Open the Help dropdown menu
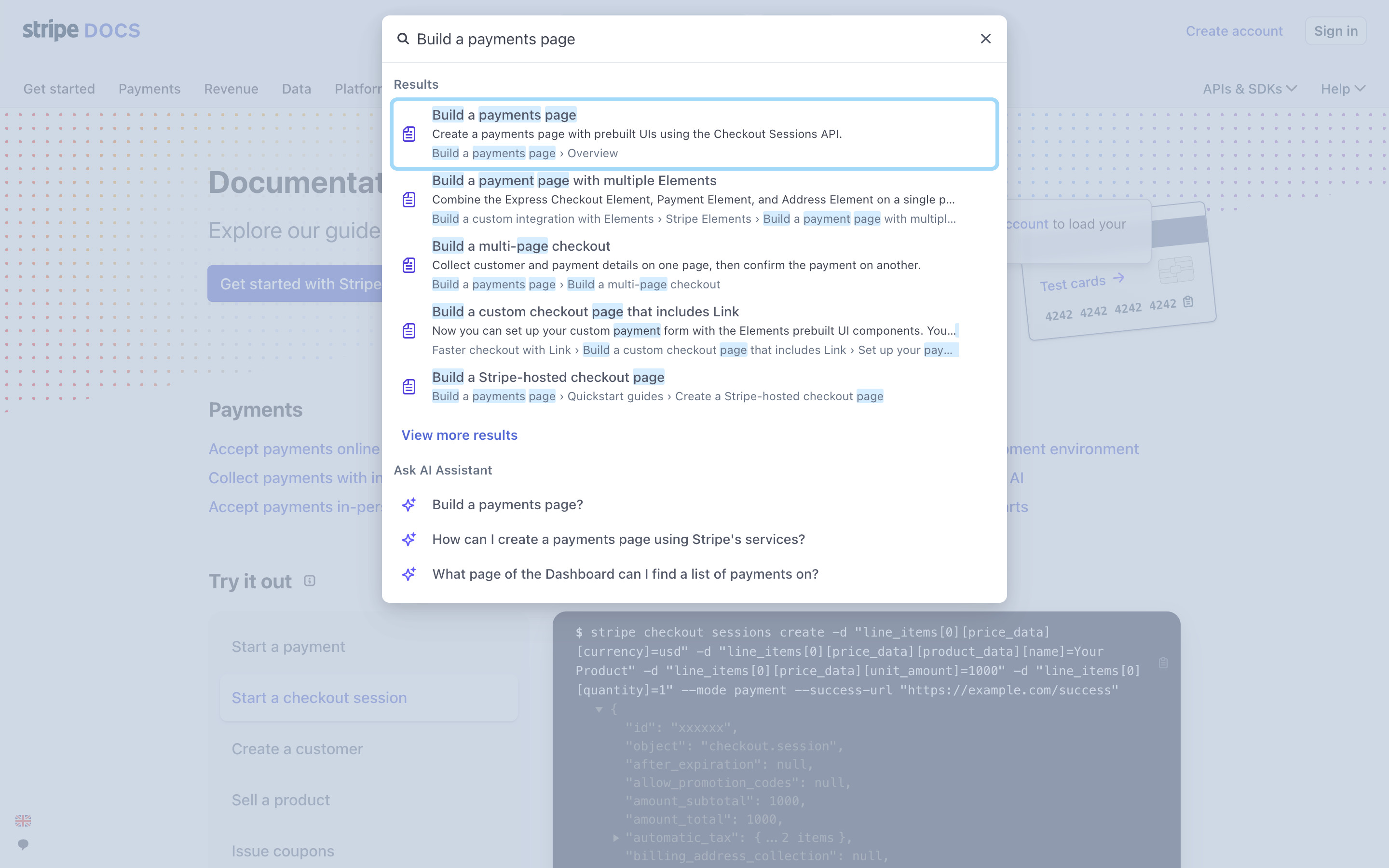 point(1343,89)
